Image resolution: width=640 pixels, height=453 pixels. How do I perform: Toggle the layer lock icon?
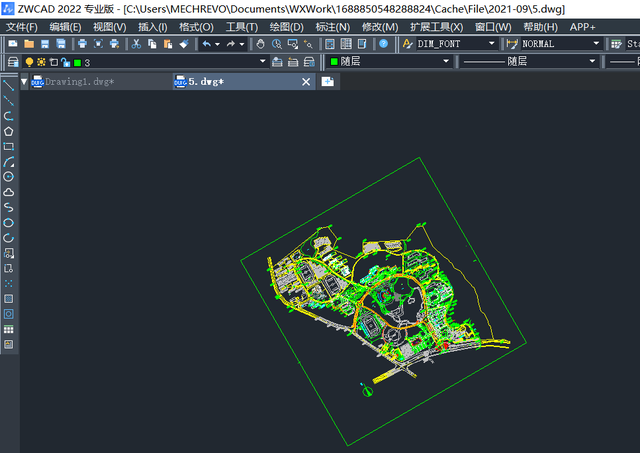coord(65,62)
